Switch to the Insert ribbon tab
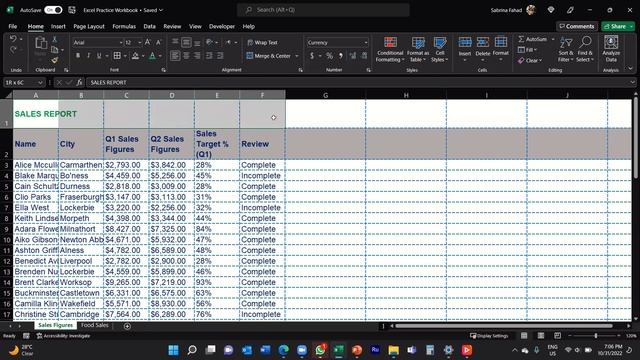The image size is (640, 360). [x=58, y=27]
